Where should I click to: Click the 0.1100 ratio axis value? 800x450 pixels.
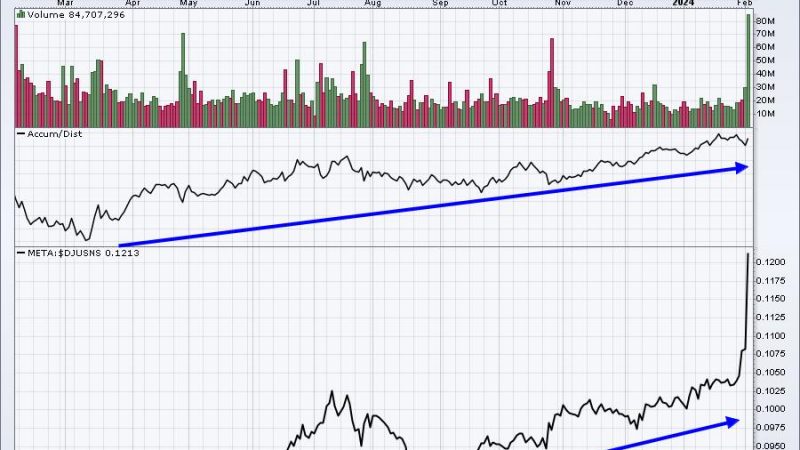point(770,336)
